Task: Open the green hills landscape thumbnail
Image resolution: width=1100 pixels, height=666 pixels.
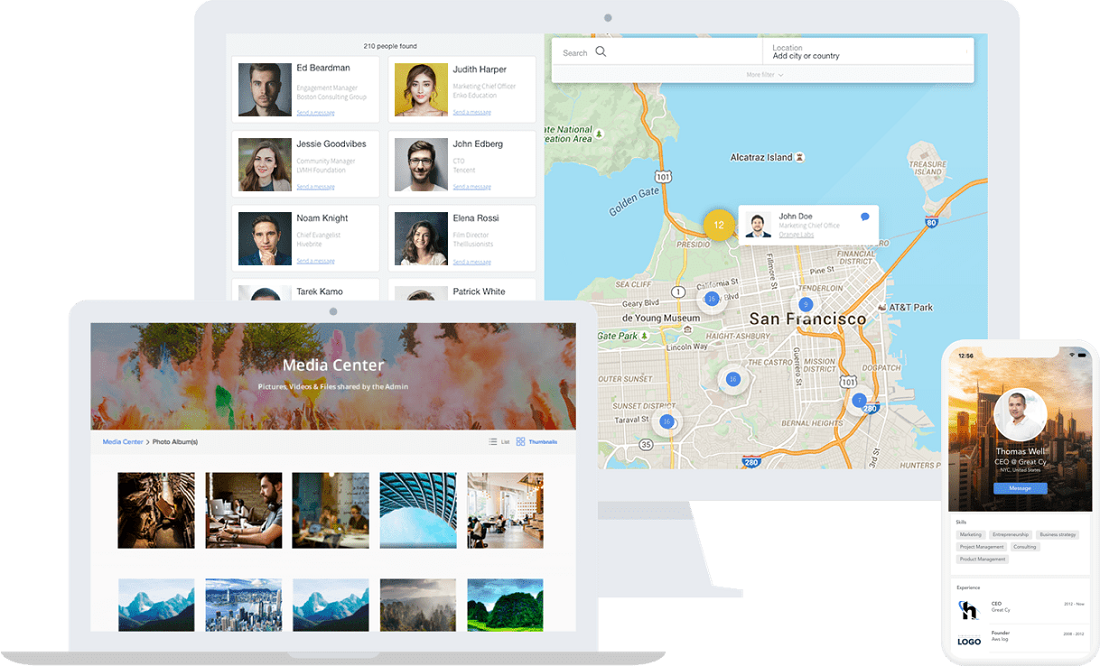Action: pyautogui.click(x=505, y=605)
